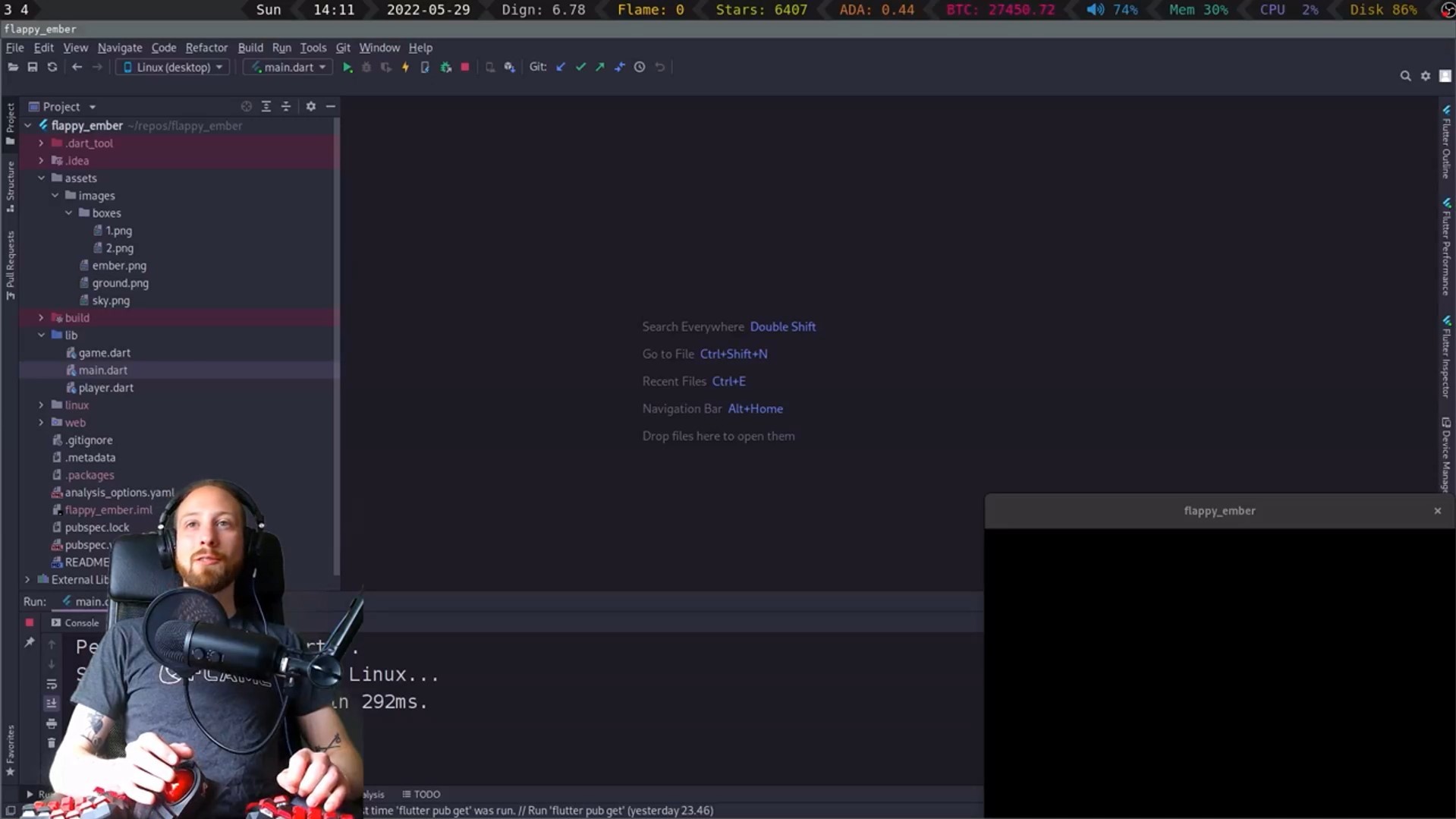Expand the build folder
Image resolution: width=1456 pixels, height=819 pixels.
[42, 318]
